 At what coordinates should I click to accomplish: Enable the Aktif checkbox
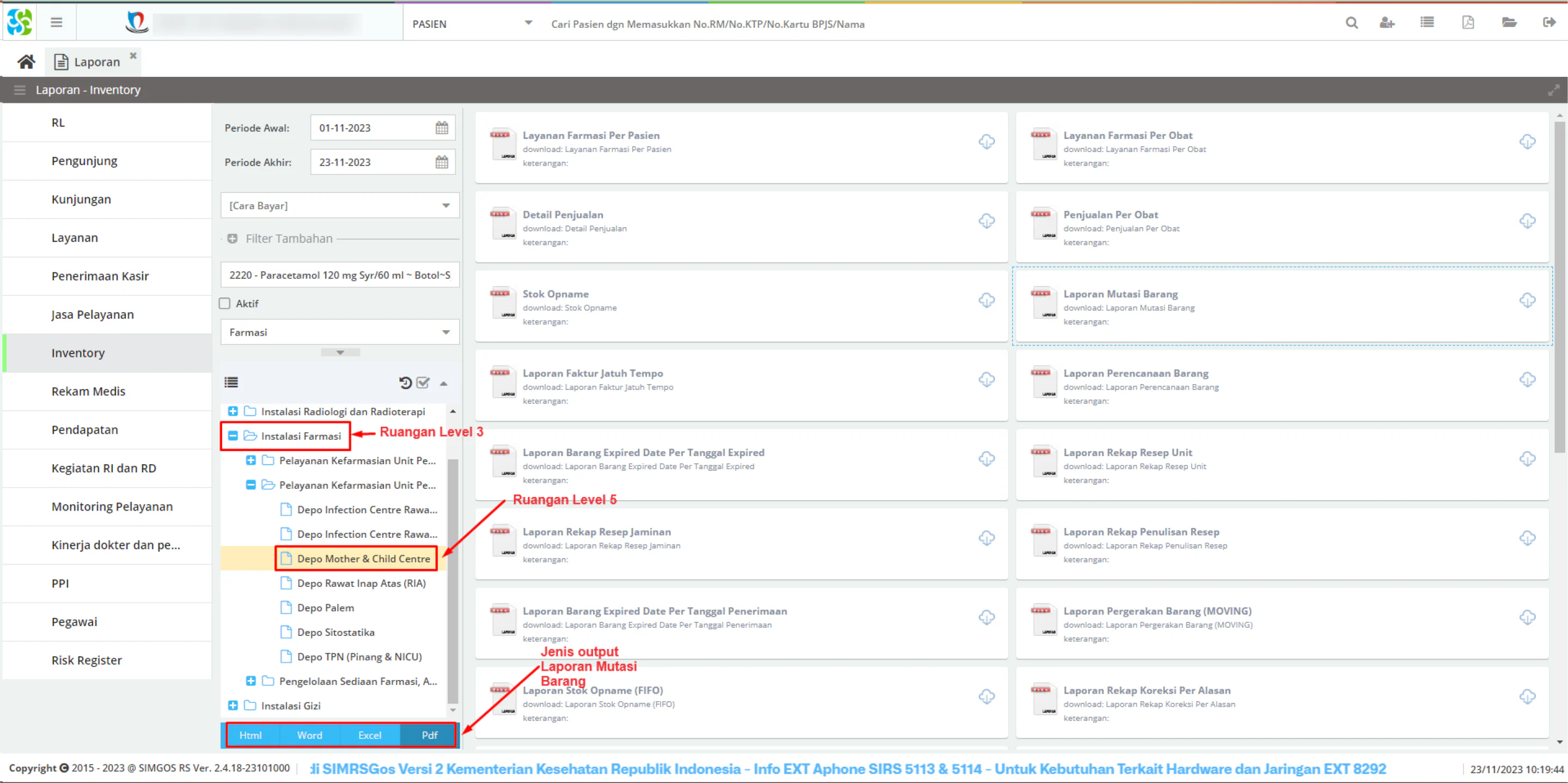click(x=224, y=303)
